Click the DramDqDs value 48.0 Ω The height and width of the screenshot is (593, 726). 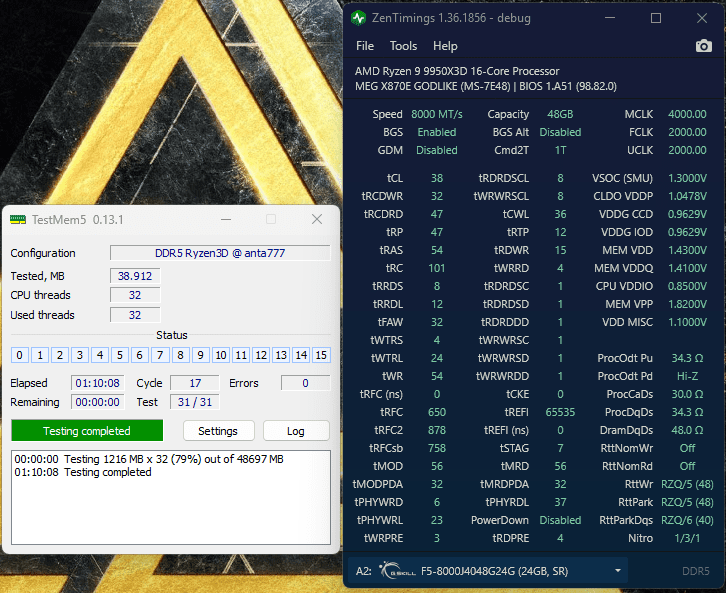(x=687, y=431)
